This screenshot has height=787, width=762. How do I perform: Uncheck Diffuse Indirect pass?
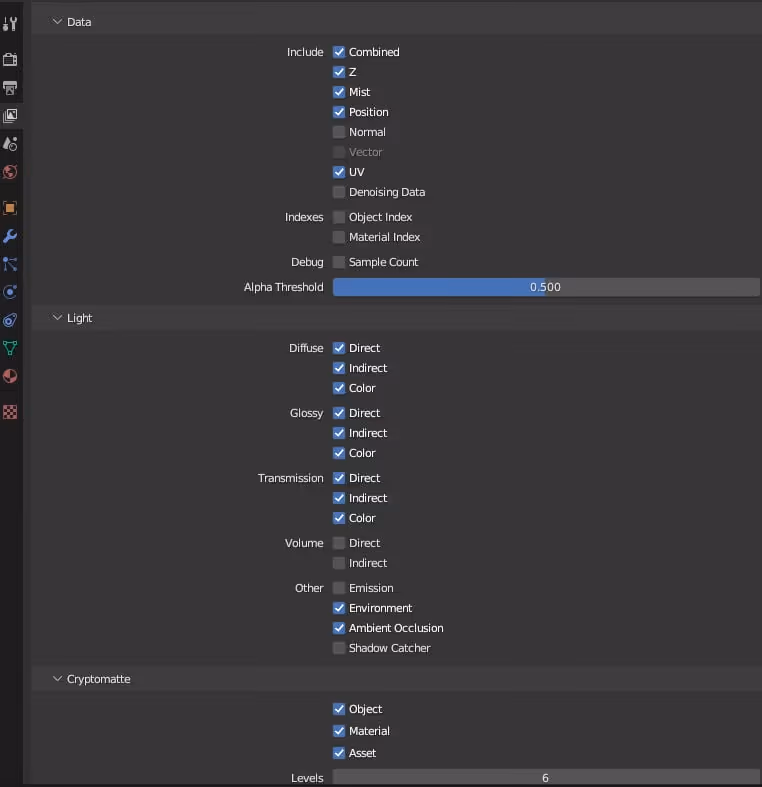click(339, 368)
